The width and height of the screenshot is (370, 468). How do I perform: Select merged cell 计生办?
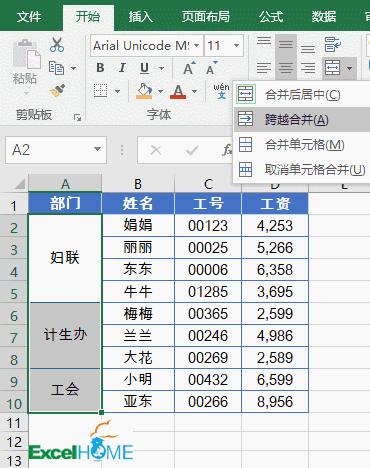65,335
